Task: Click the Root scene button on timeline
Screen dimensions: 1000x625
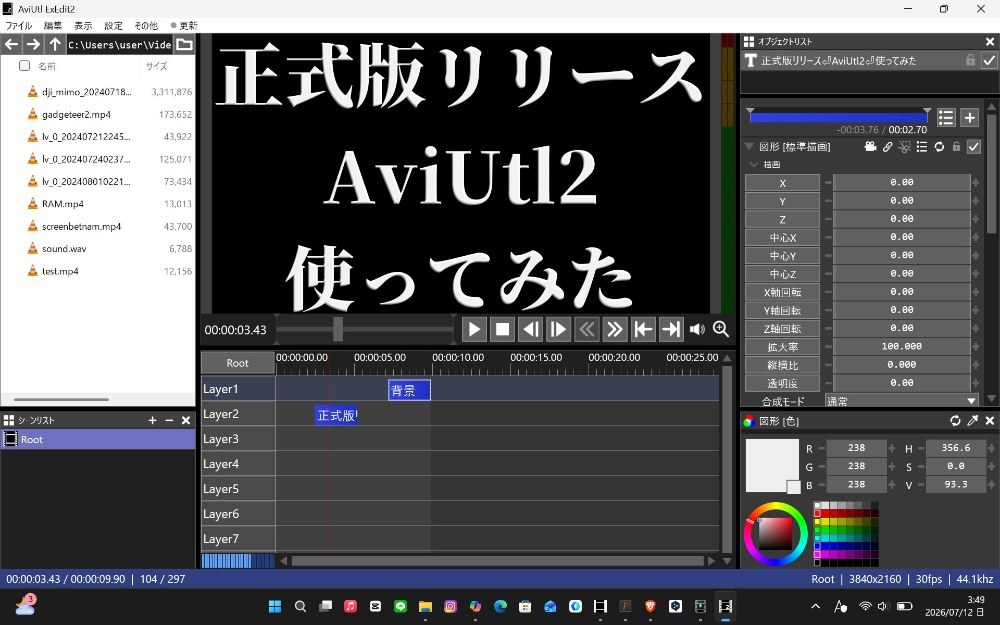Action: tap(237, 363)
